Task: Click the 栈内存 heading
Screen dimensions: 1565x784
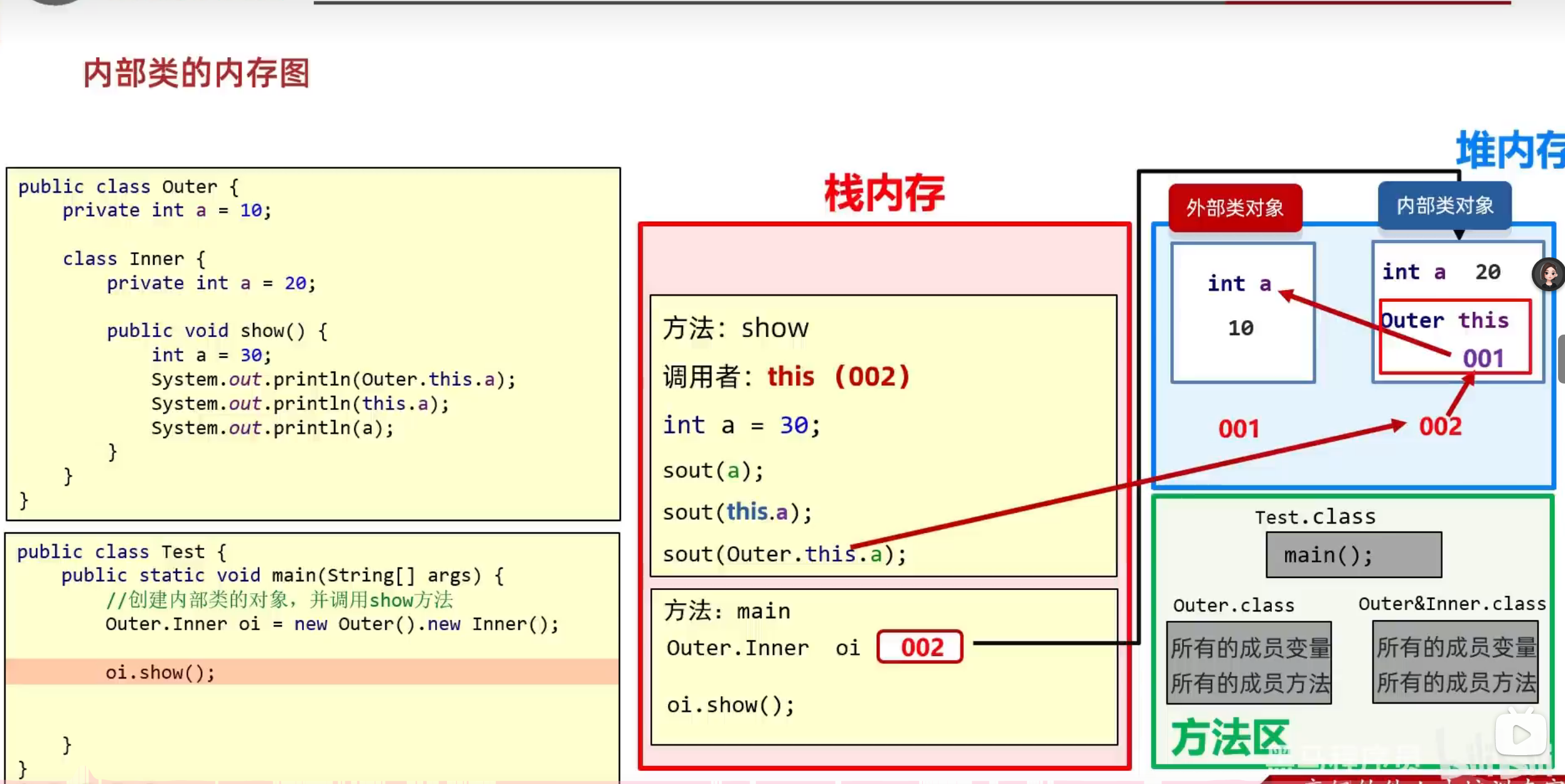Action: point(884,193)
